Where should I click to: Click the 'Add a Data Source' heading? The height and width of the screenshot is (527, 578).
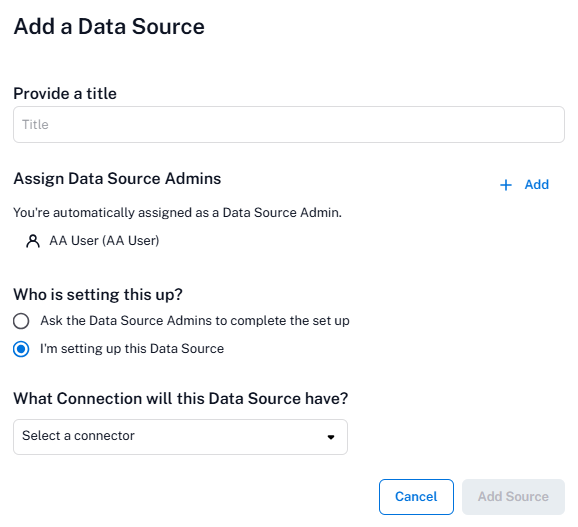[109, 27]
